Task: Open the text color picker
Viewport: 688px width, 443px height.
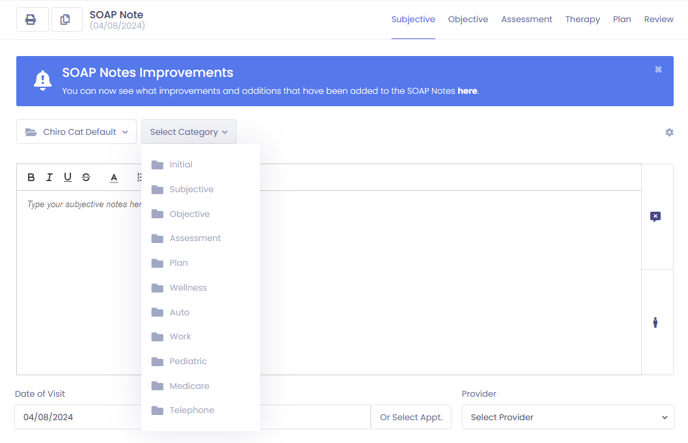Action: pyautogui.click(x=114, y=178)
